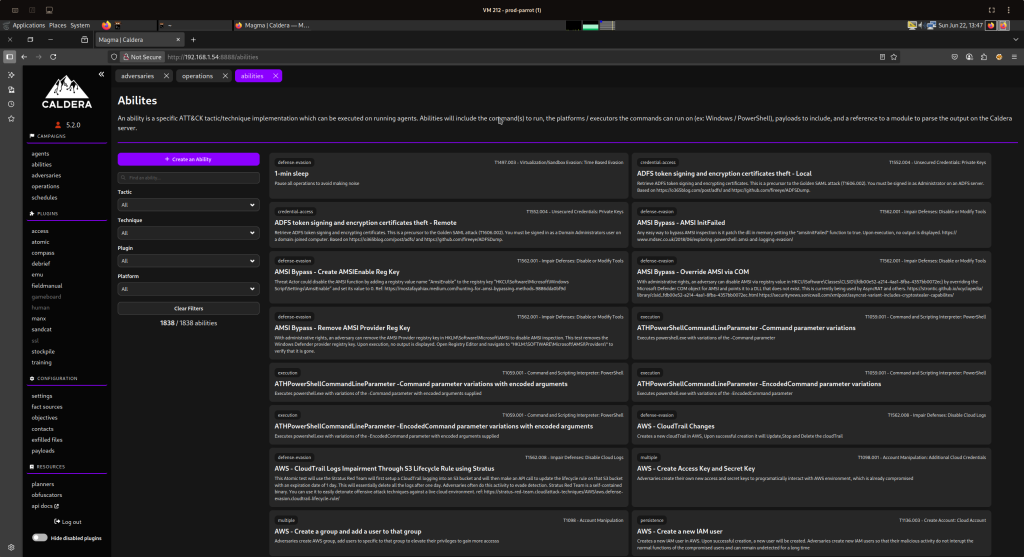Toggle the Hide disabled plugins switch
The height and width of the screenshot is (557, 1024).
(x=40, y=538)
